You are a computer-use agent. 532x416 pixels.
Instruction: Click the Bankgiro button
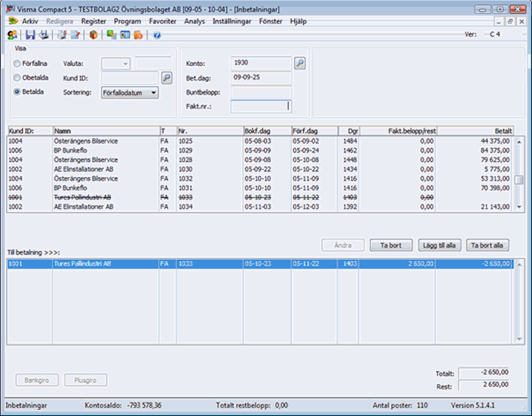(x=37, y=380)
